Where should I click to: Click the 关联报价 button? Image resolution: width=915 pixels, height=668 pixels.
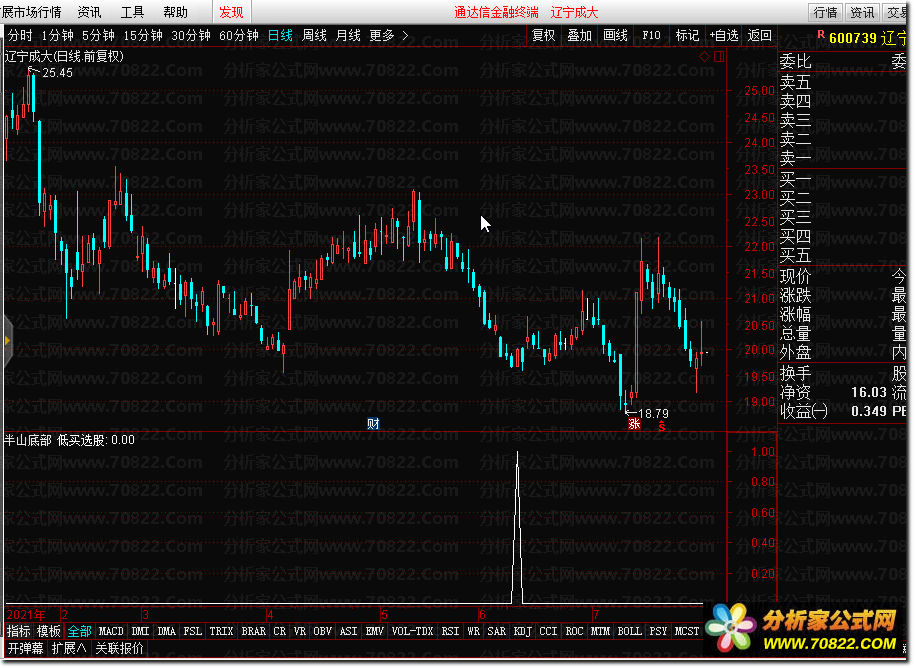(x=119, y=648)
